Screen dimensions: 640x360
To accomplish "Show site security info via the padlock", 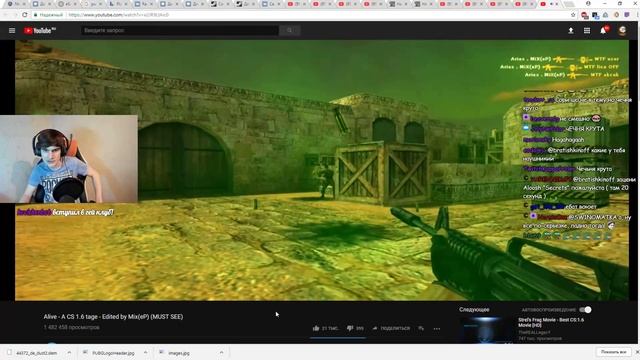I will point(36,15).
